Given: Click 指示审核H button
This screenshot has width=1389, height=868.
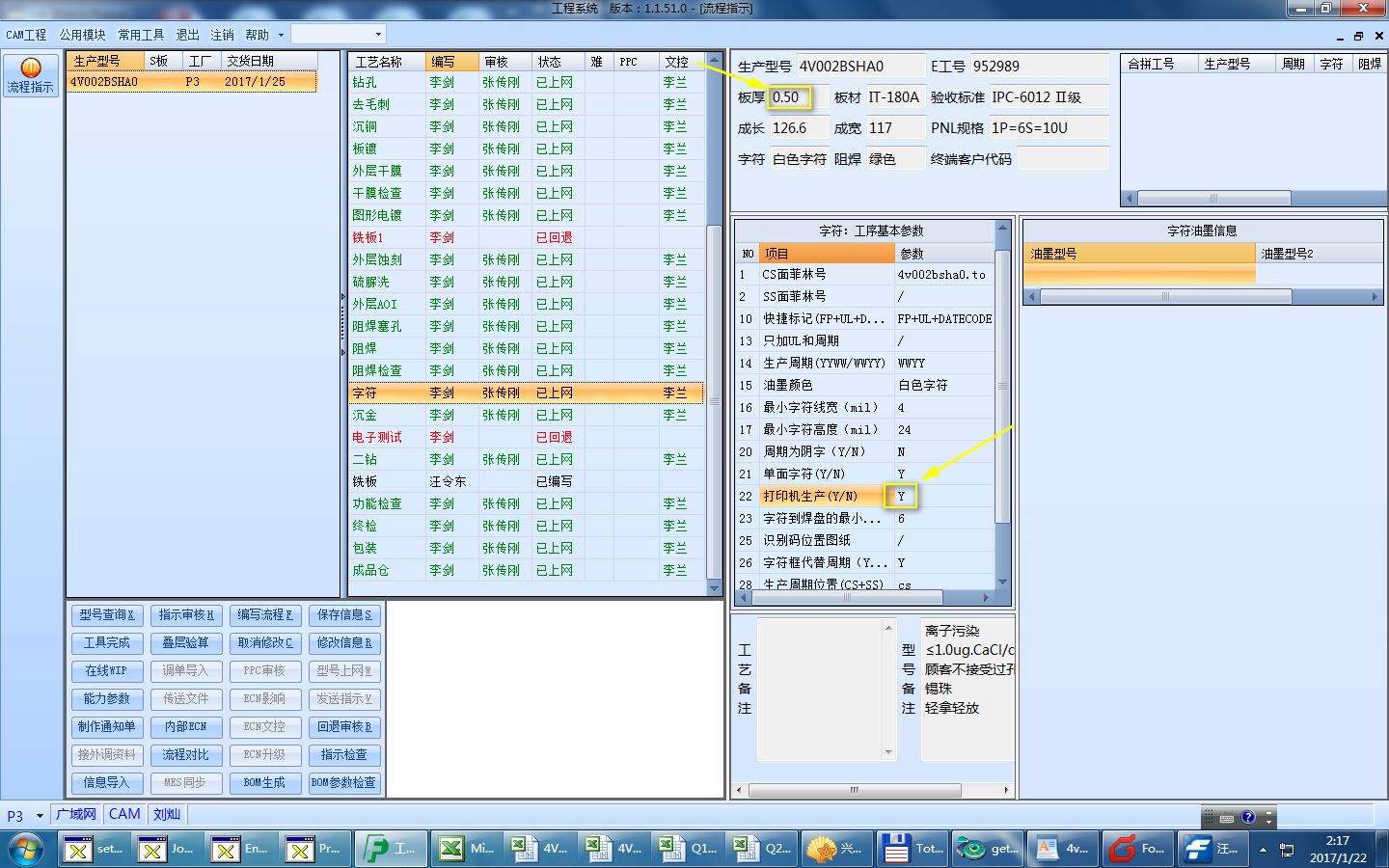Looking at the screenshot, I should point(186,615).
